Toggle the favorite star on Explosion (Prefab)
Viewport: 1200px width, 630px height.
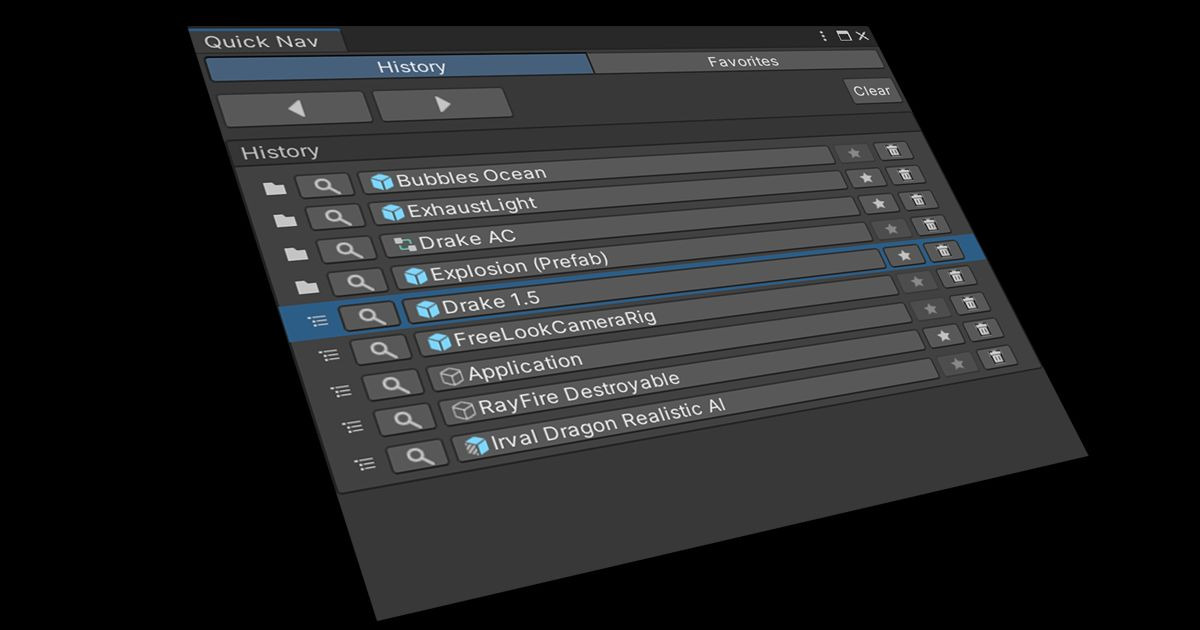click(x=904, y=254)
